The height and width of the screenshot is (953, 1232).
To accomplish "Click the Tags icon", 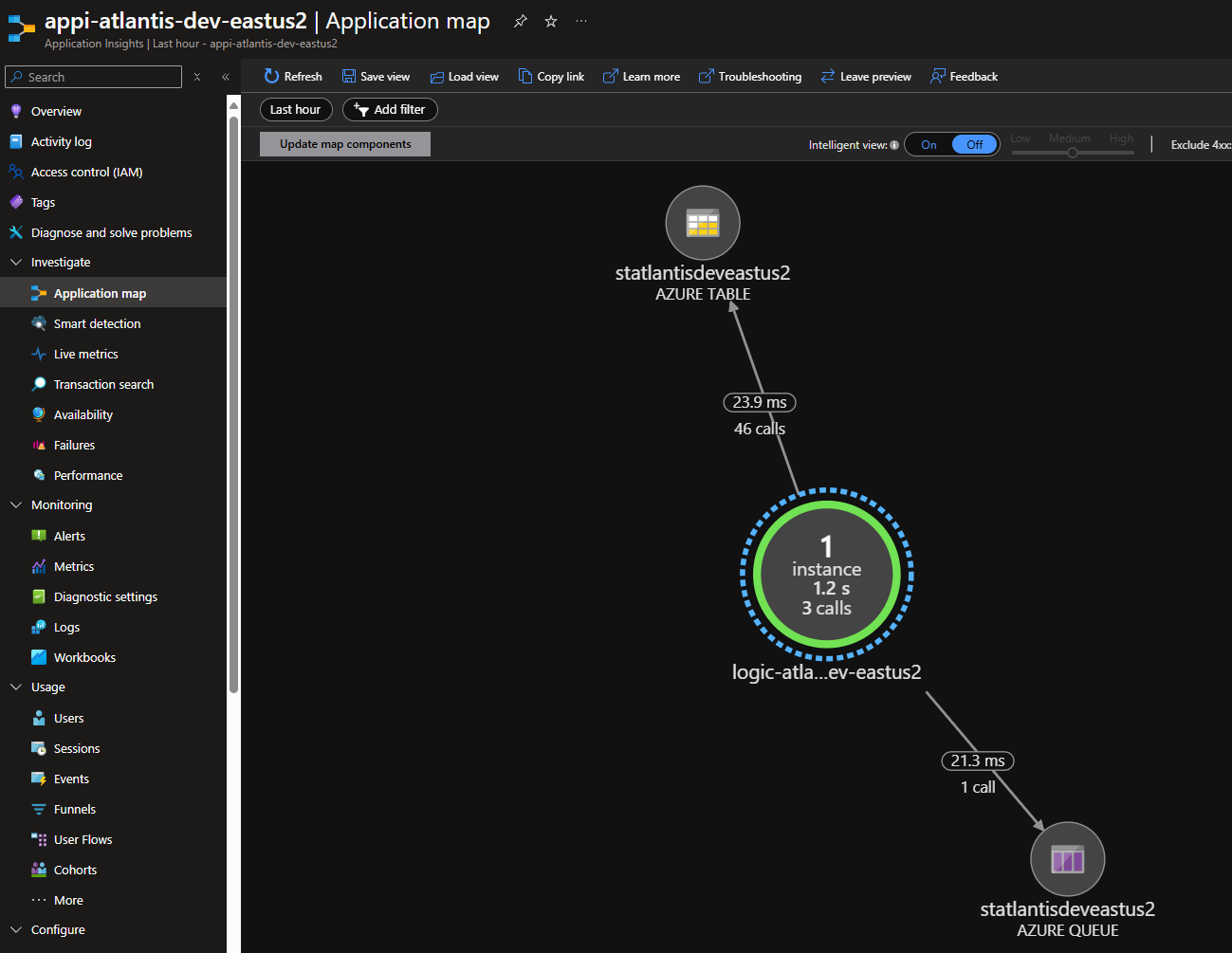I will click(x=16, y=202).
